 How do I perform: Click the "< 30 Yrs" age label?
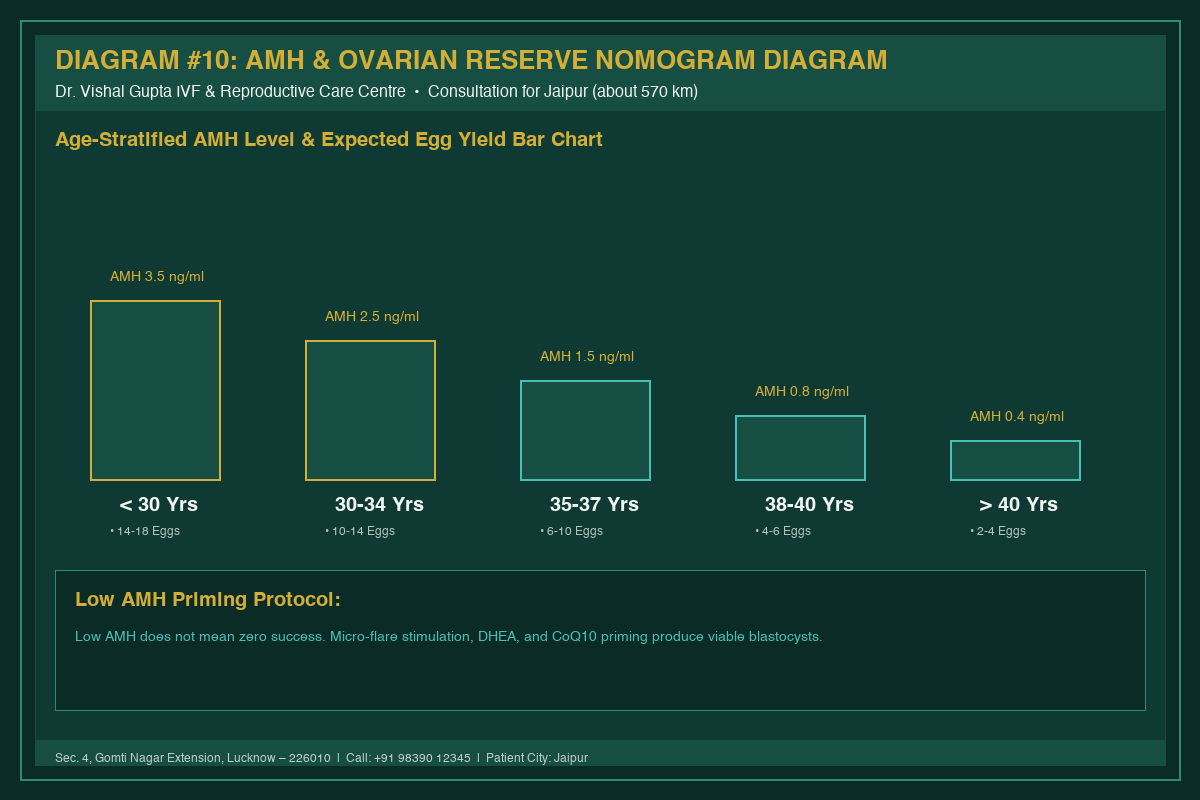pos(158,505)
